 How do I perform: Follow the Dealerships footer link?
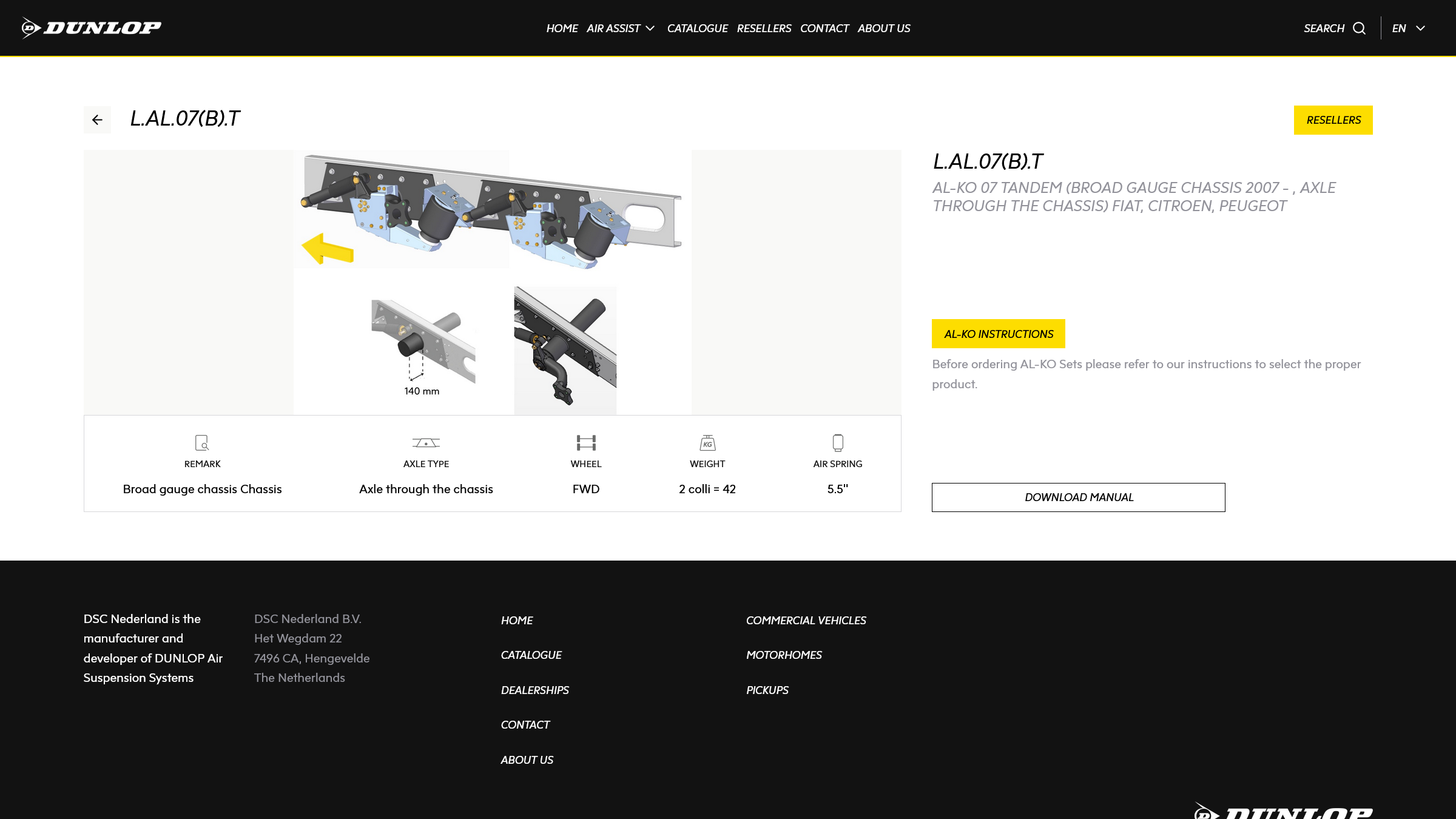pyautogui.click(x=534, y=690)
